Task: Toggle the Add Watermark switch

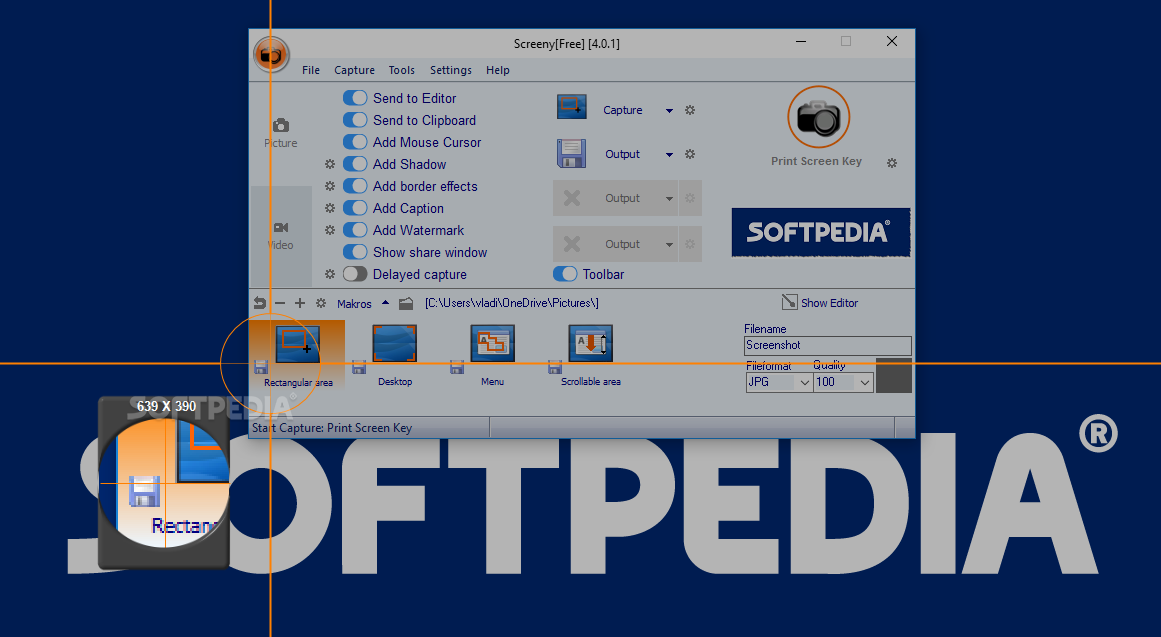Action: [355, 230]
